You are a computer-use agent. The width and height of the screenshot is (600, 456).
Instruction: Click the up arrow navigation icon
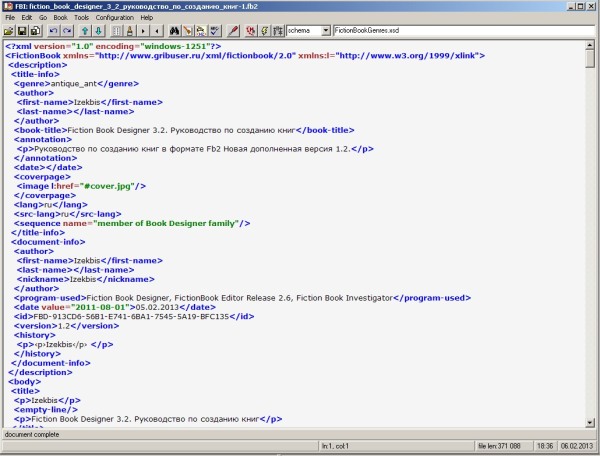[x=84, y=31]
